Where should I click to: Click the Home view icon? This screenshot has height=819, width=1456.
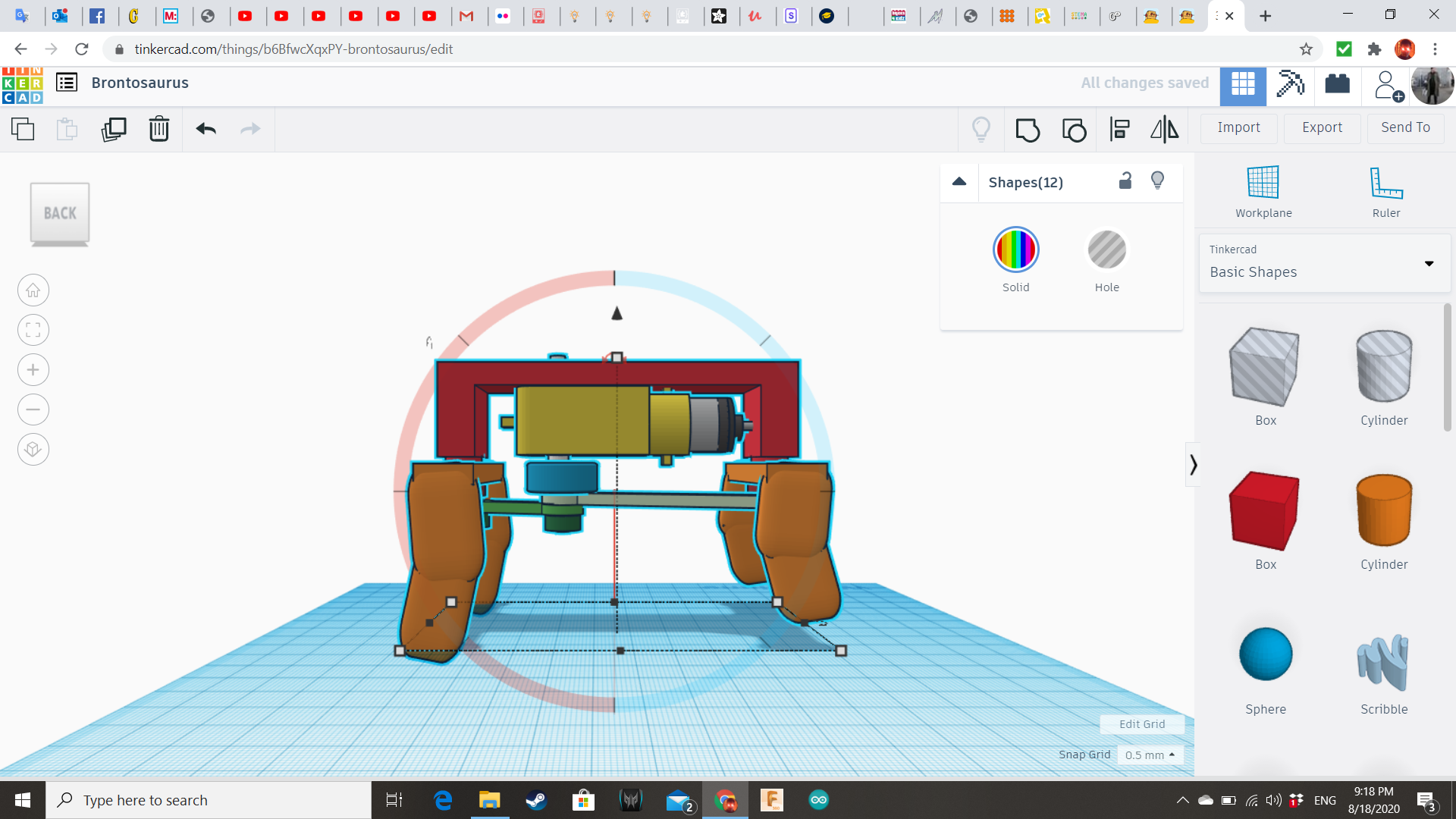pyautogui.click(x=33, y=290)
